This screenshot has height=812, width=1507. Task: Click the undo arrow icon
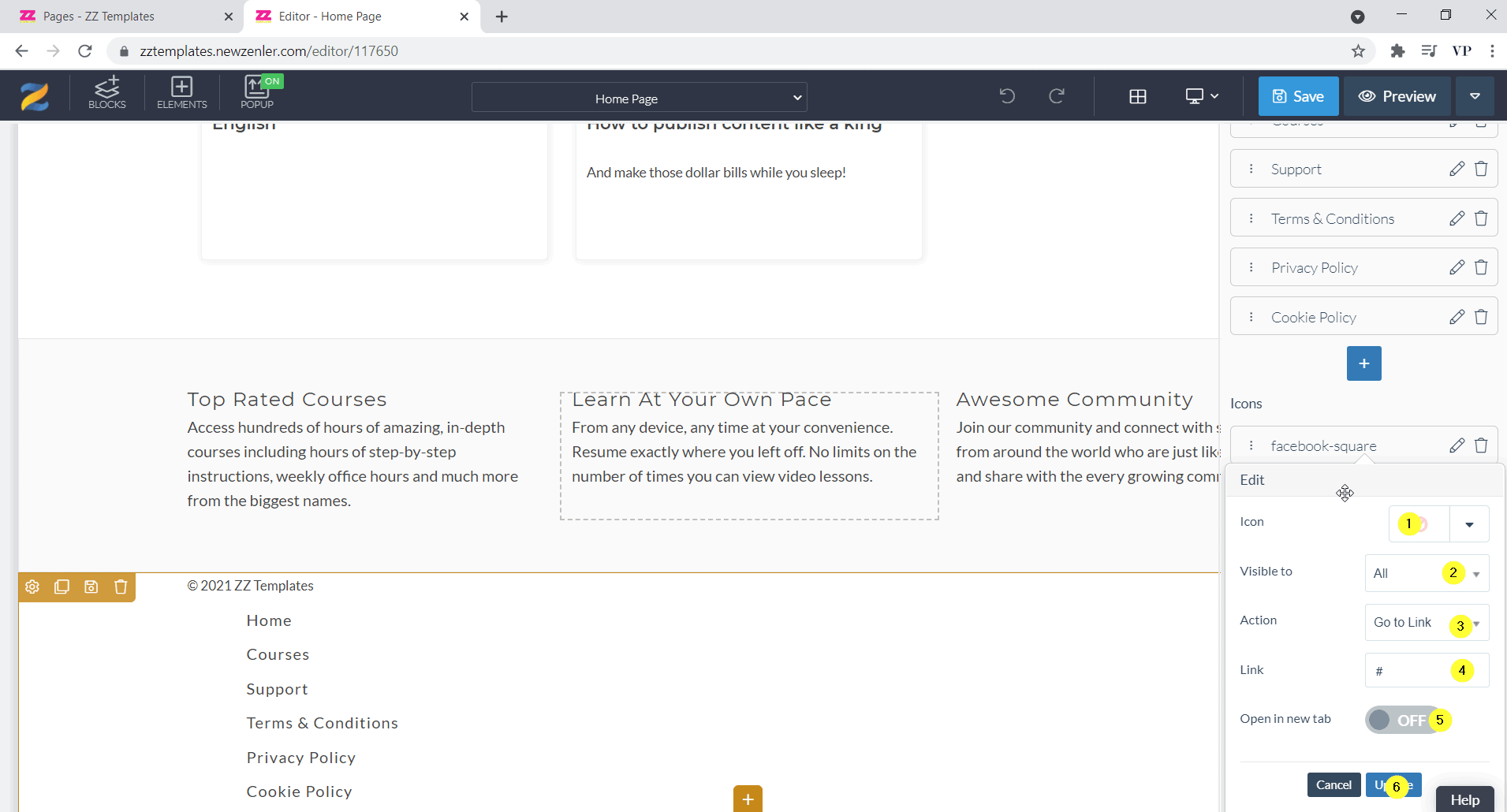1007,96
